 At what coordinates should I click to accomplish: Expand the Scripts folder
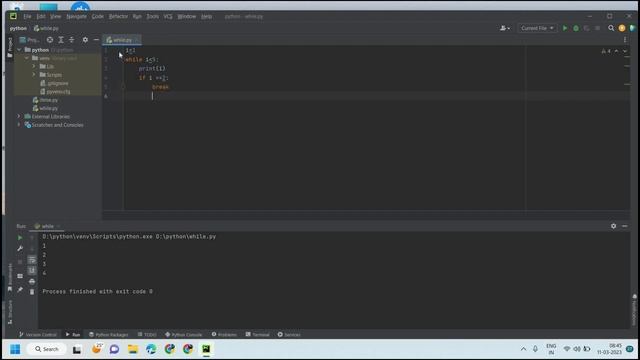[x=34, y=75]
